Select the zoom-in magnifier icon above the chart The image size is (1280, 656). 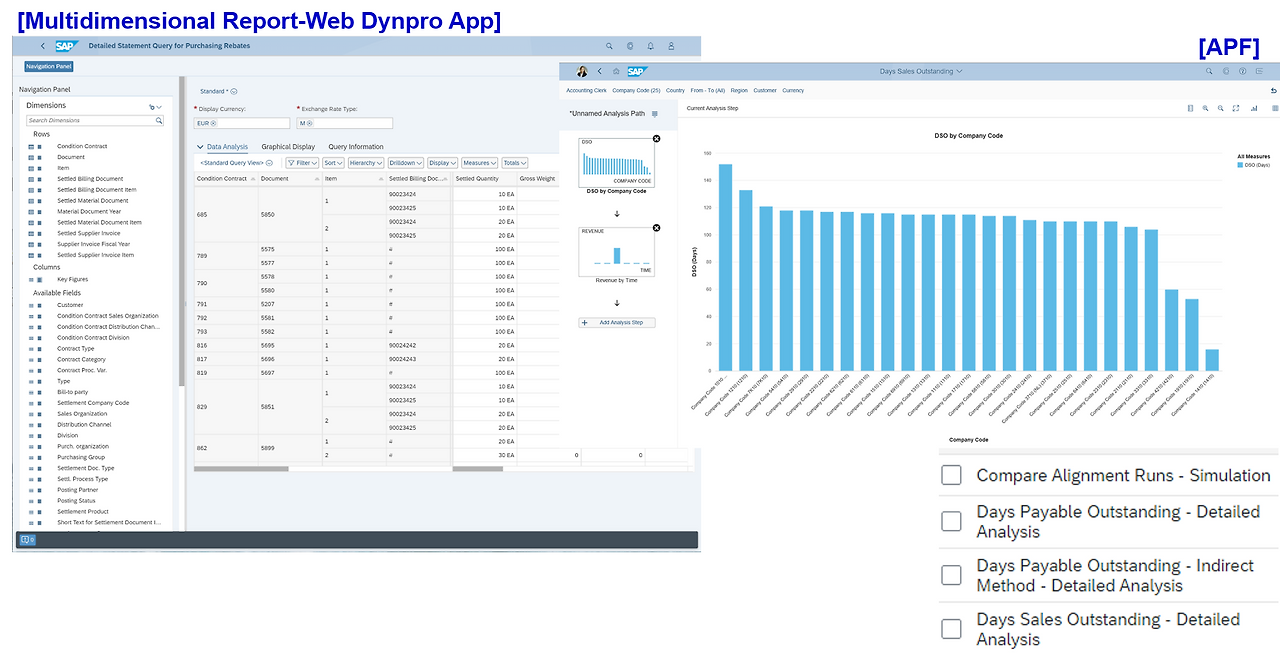tap(1221, 108)
